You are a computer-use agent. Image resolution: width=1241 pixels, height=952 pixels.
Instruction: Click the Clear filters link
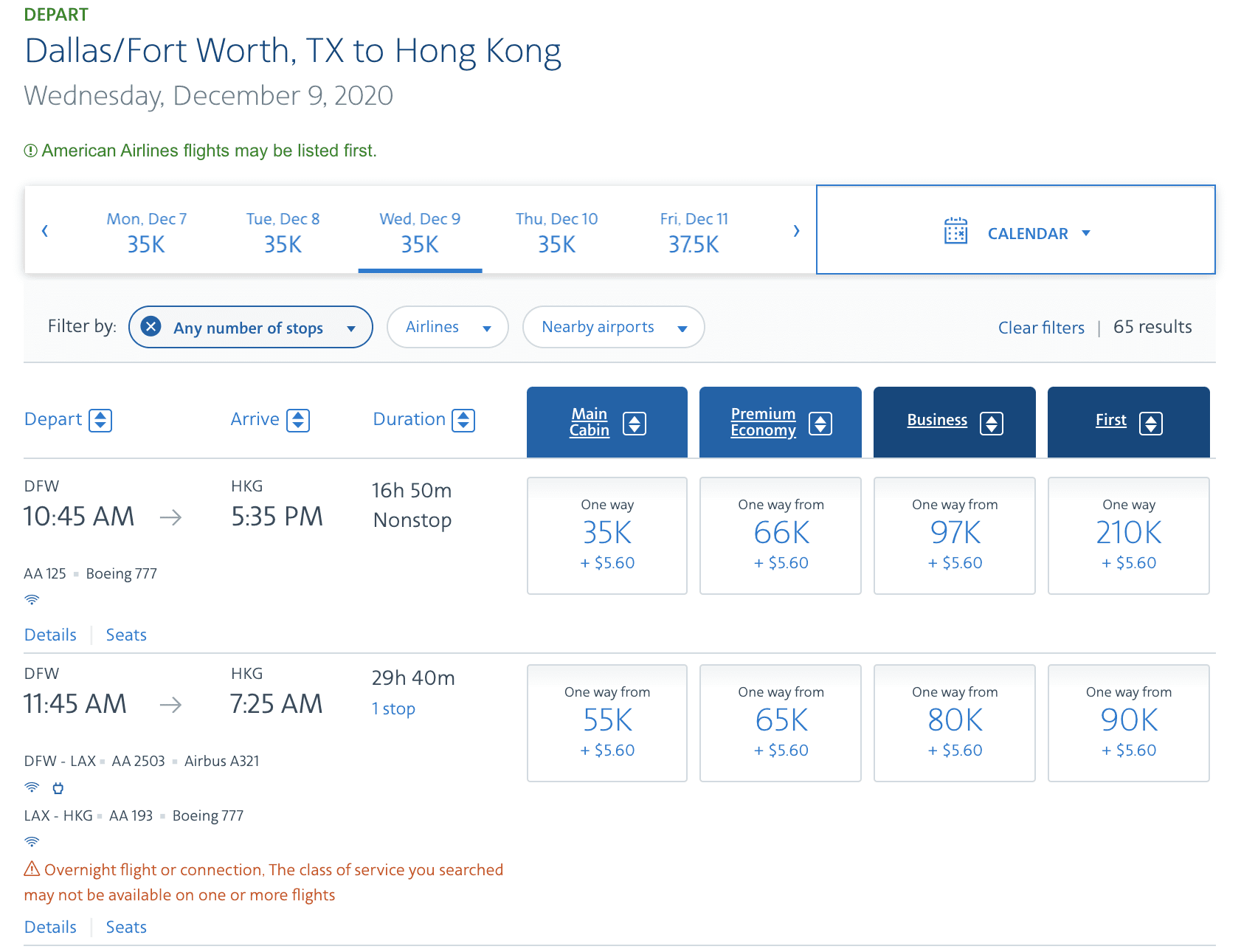pos(1041,328)
